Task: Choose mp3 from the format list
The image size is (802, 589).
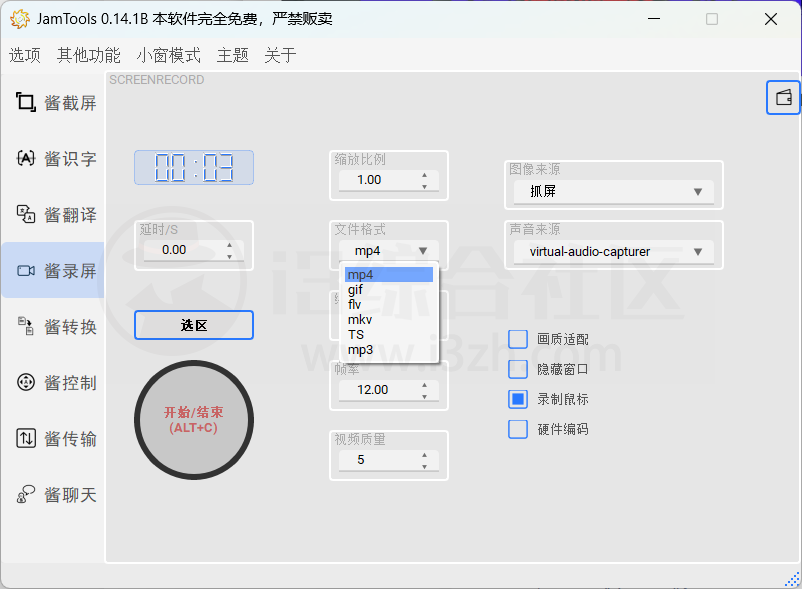Action: click(389, 350)
